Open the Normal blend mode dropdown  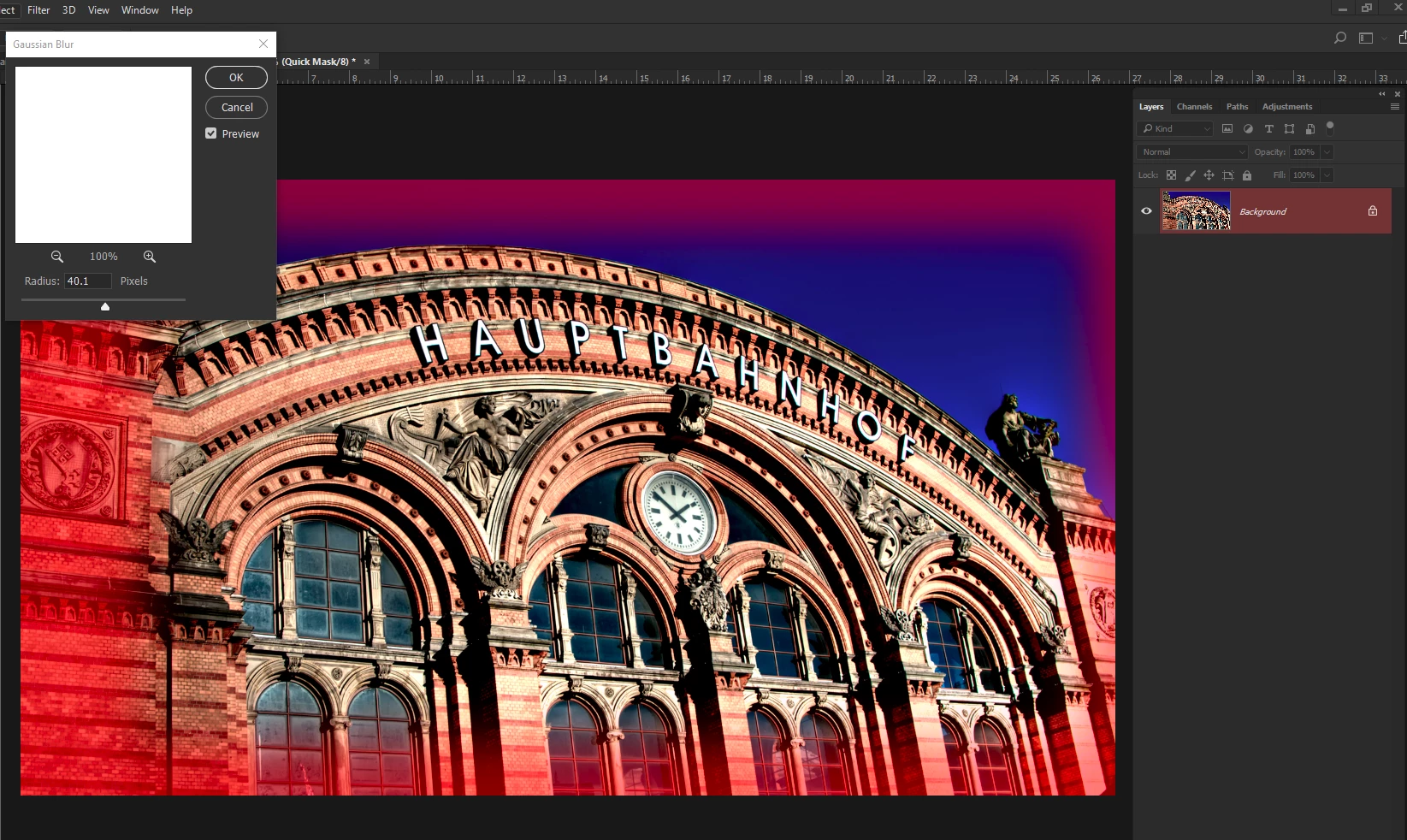point(1192,152)
